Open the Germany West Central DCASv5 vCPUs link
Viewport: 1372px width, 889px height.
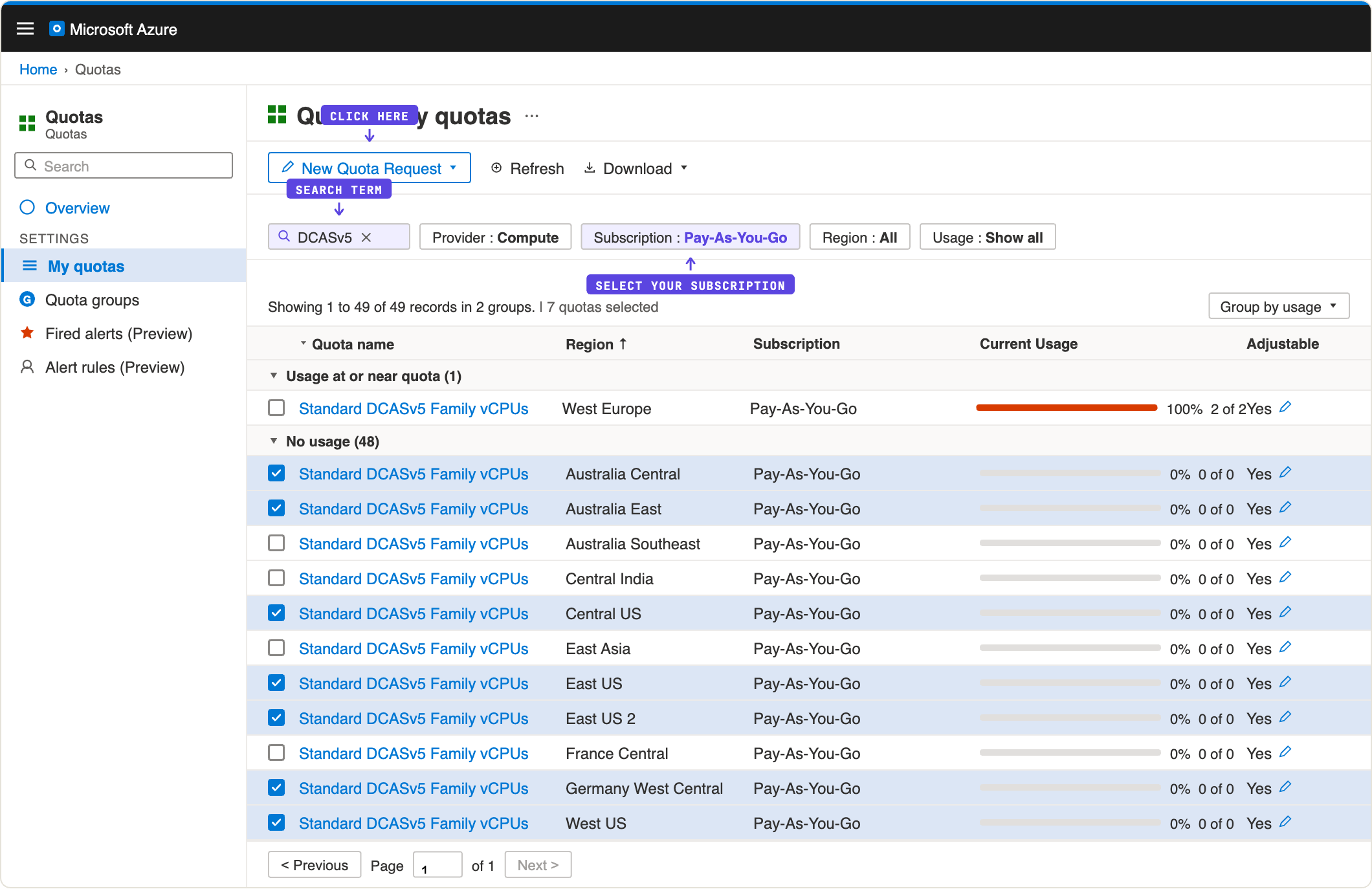[414, 789]
